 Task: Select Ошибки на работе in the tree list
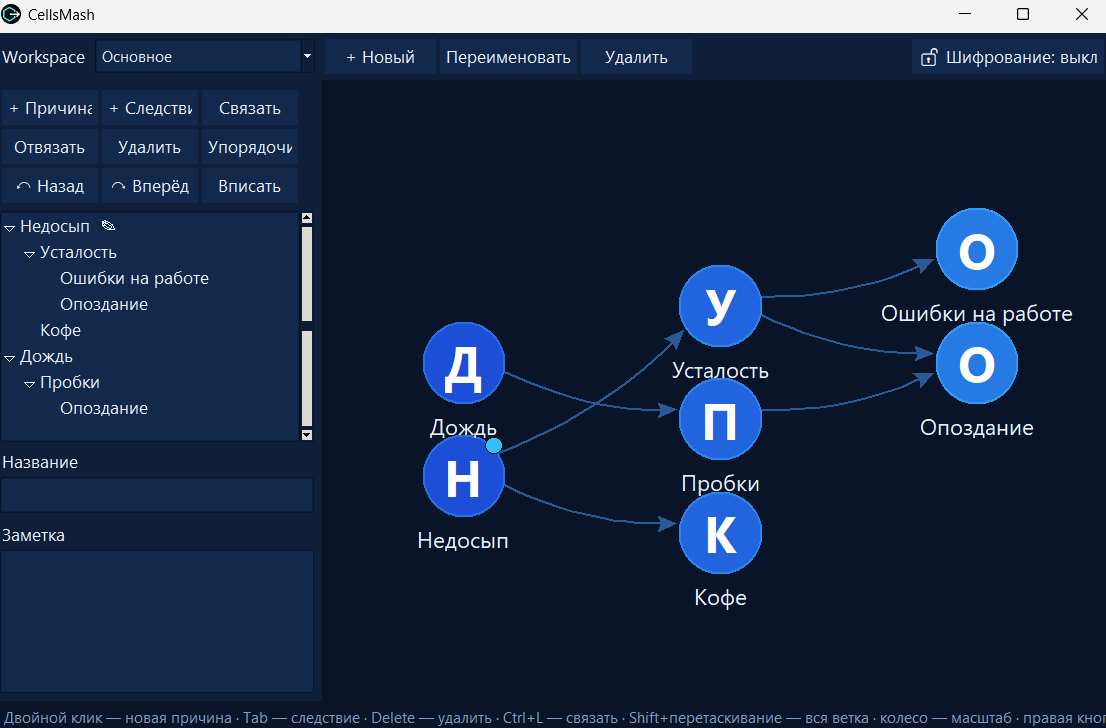pyautogui.click(x=134, y=279)
